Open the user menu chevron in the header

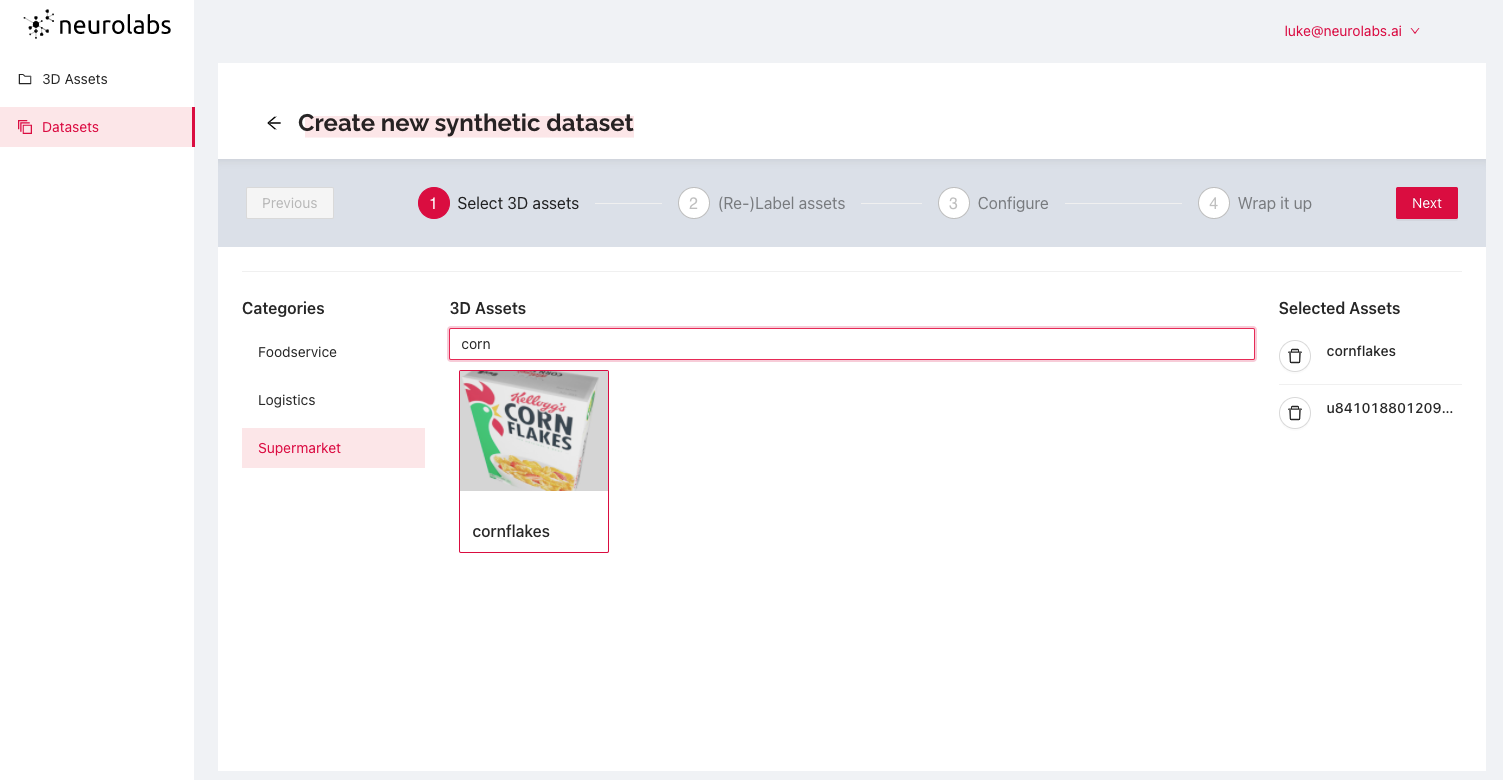point(1415,31)
